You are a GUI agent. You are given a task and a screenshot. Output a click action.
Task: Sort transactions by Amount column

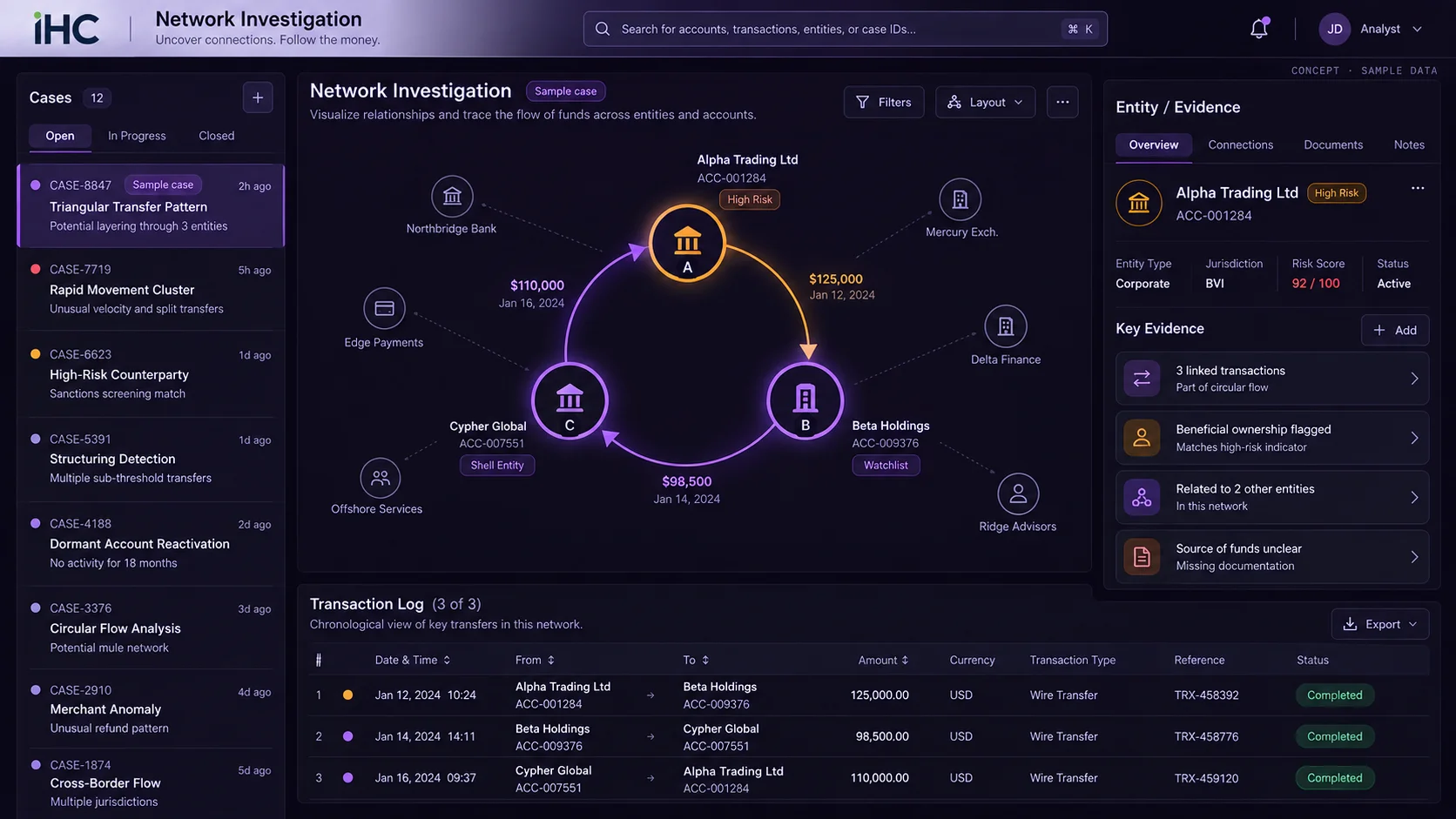(x=883, y=660)
